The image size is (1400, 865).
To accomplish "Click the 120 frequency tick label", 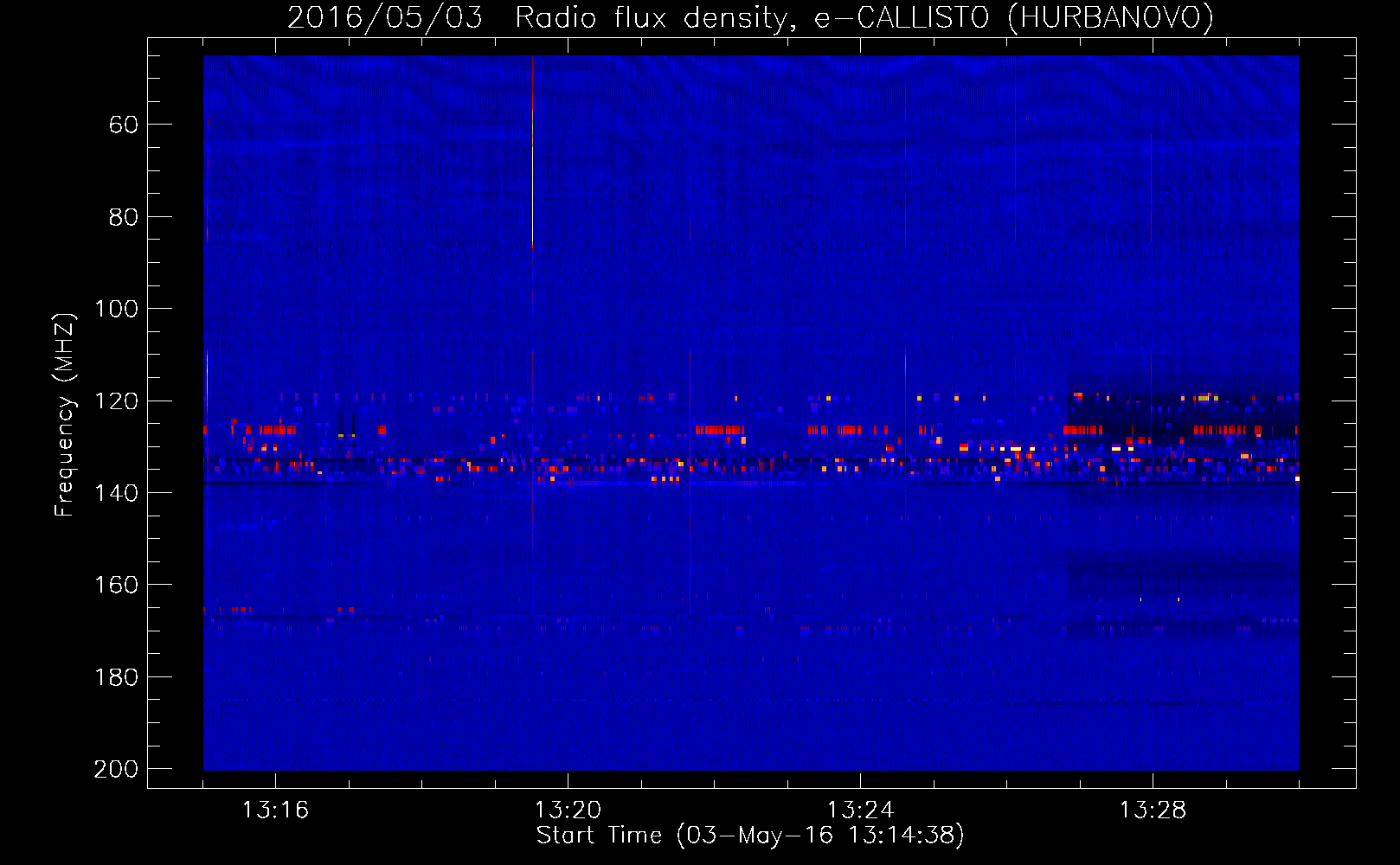I will coord(116,400).
